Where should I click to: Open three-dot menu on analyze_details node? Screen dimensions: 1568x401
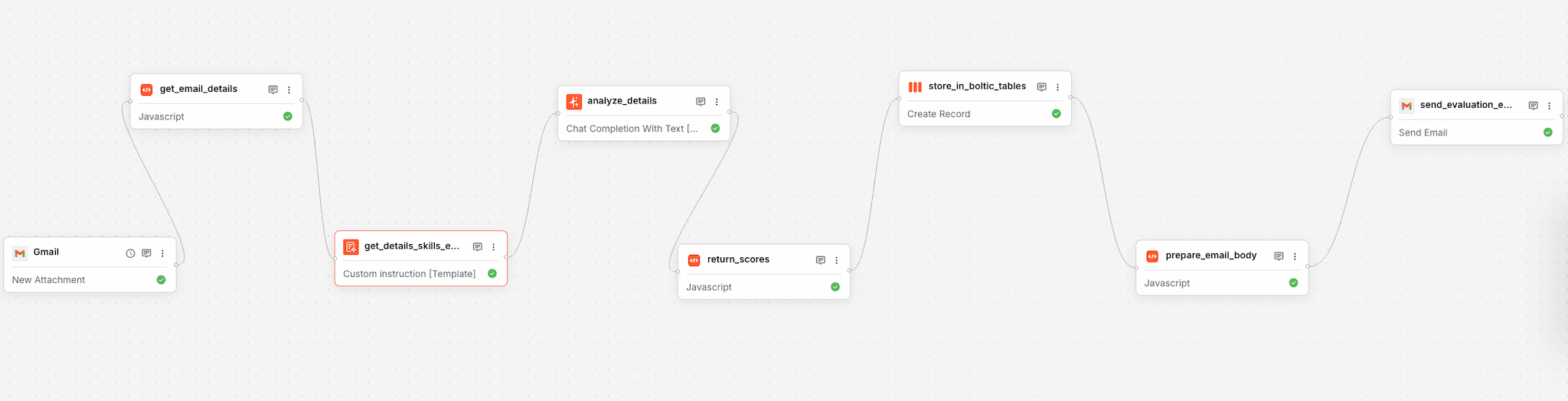(x=717, y=102)
